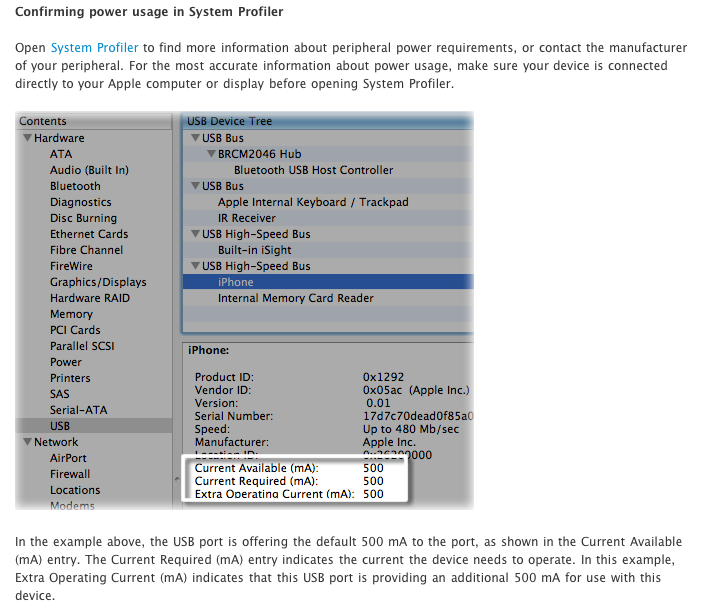Select Ethernet Cards in the sidebar
Image resolution: width=721 pixels, height=608 pixels.
point(89,234)
